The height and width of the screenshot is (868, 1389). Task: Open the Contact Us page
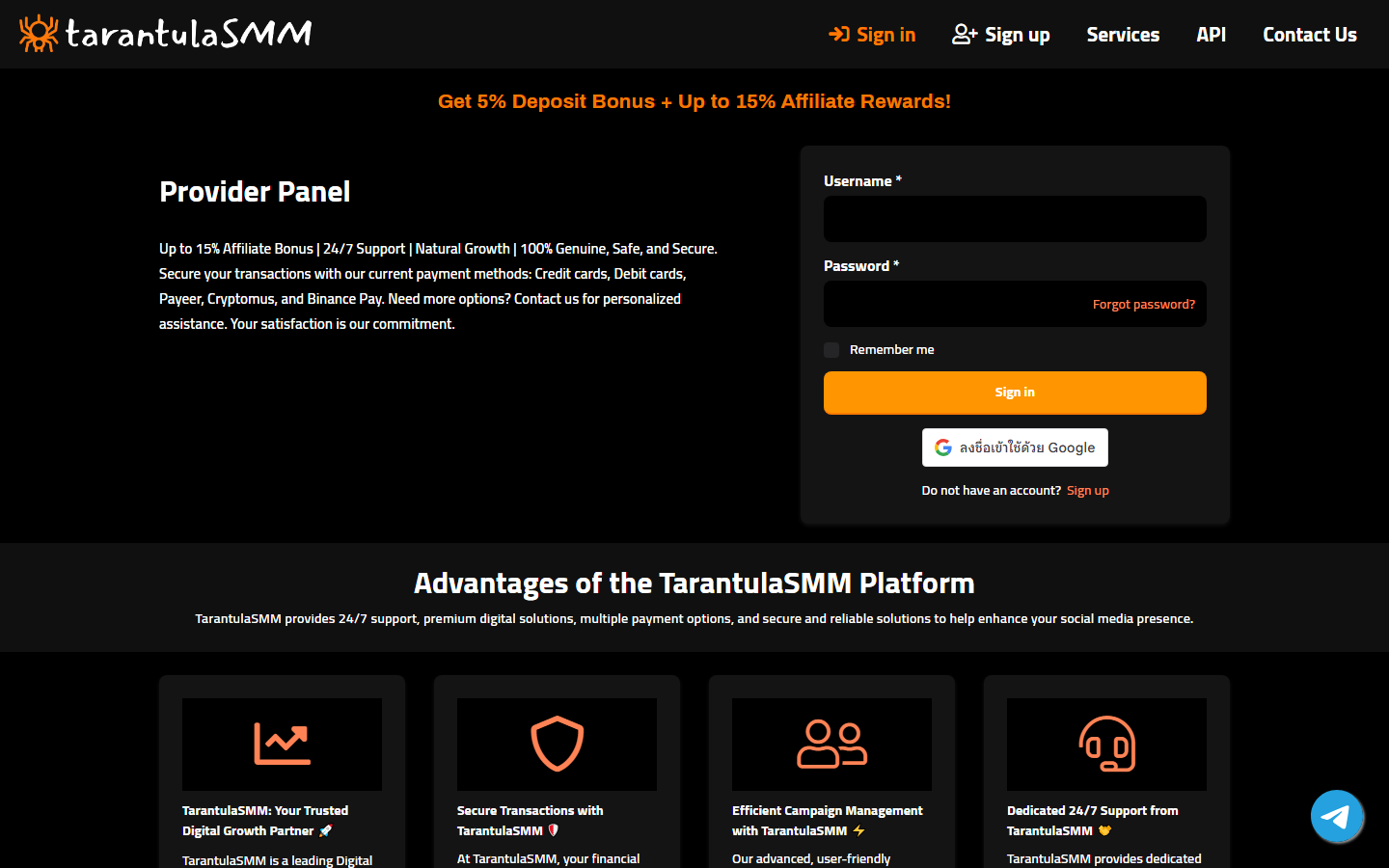(x=1310, y=34)
